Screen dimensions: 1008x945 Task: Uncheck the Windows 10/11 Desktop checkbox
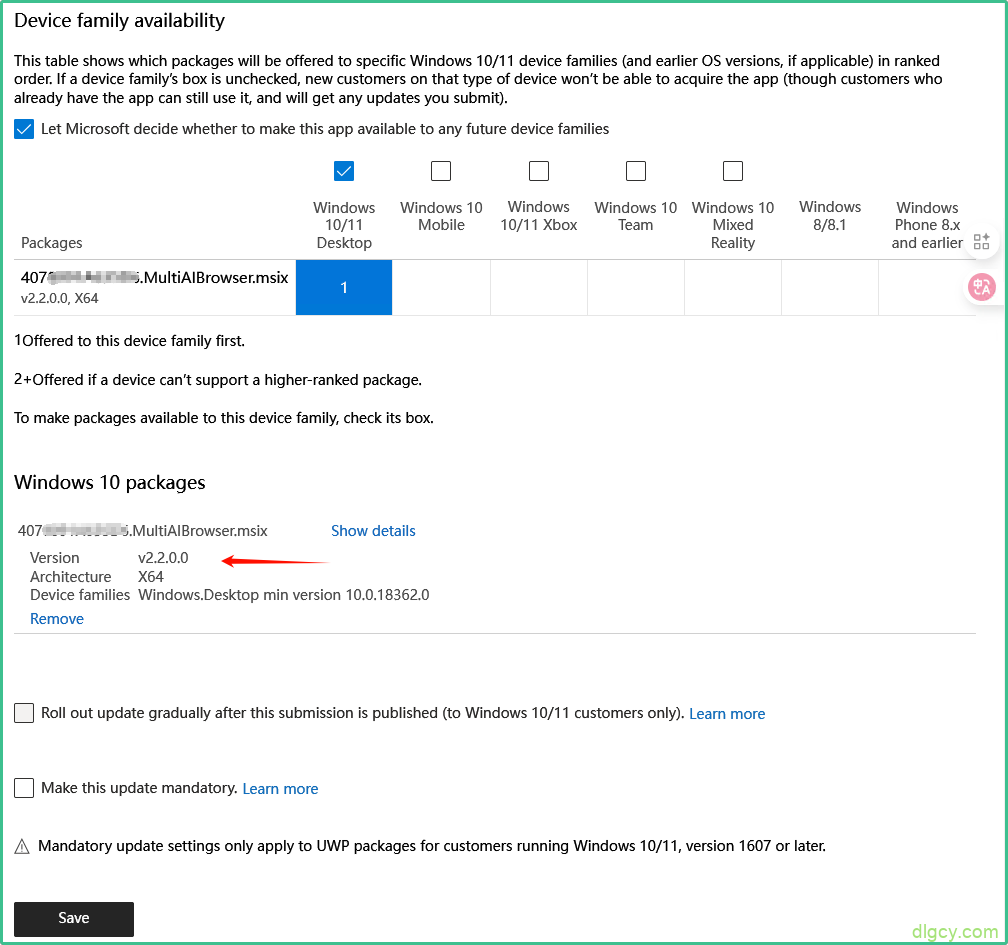(344, 171)
